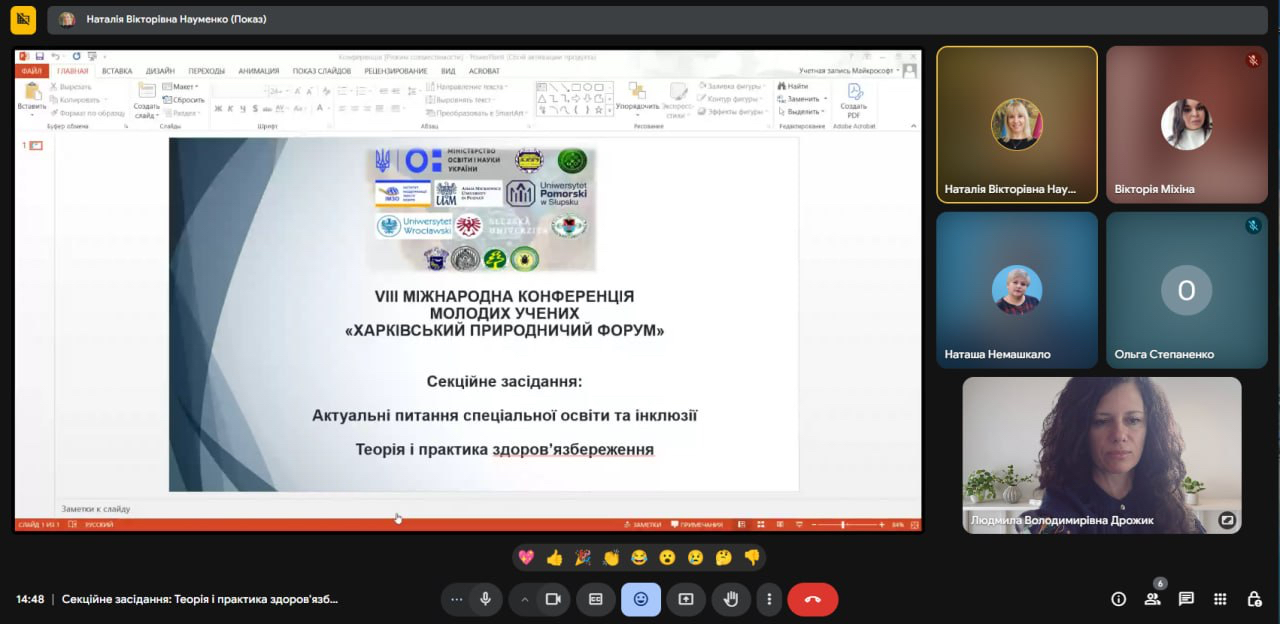Send the surprised face reaction

(x=667, y=557)
